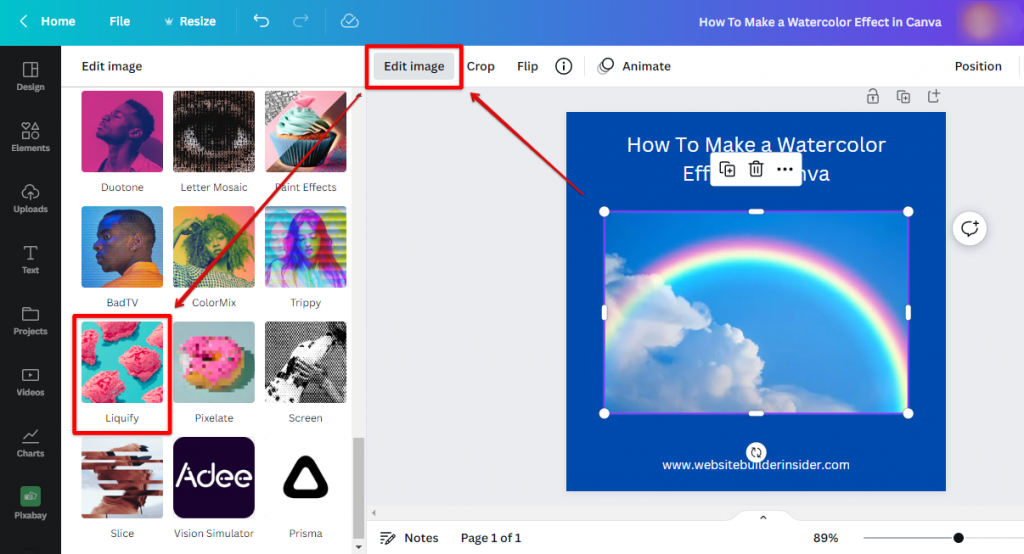Open the Pixabay sidebar app
The image size is (1024, 554).
[x=30, y=502]
